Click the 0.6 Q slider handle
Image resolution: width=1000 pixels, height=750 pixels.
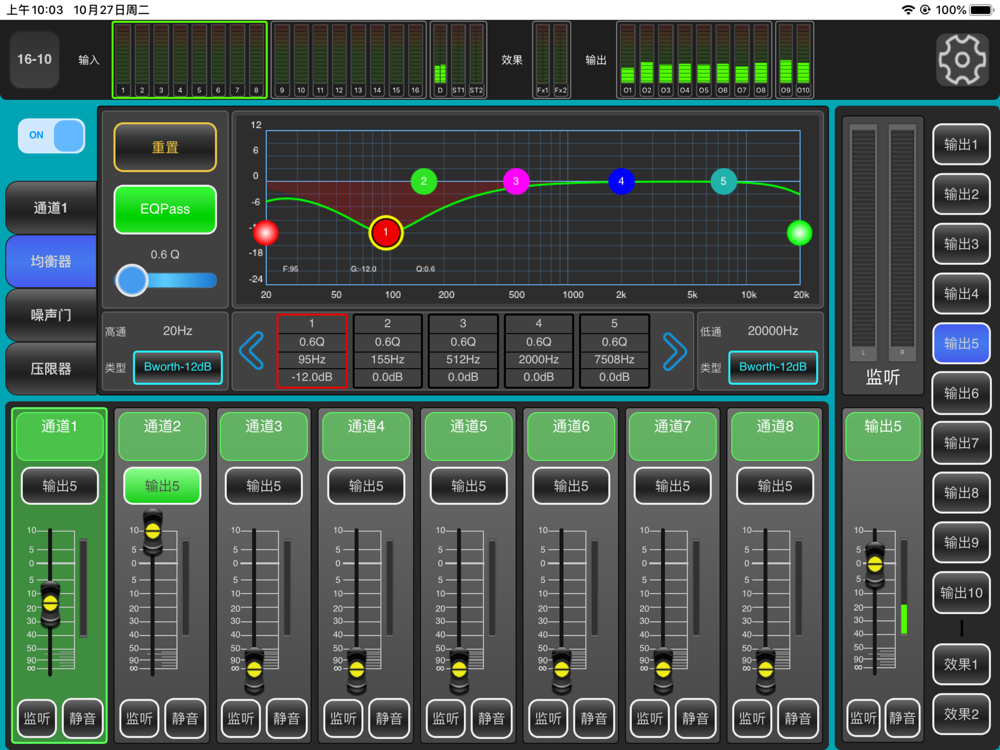pyautogui.click(x=132, y=280)
